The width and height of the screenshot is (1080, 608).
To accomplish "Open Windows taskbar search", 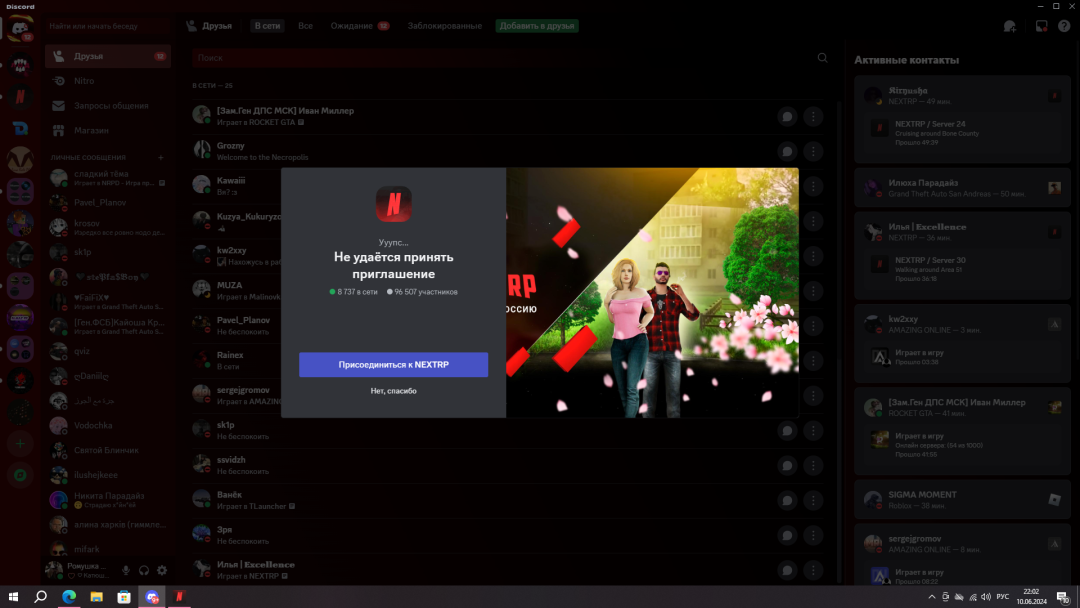I will point(41,597).
